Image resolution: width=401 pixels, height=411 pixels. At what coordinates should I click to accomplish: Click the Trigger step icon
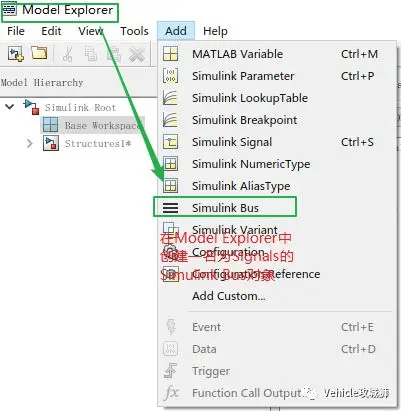click(171, 371)
